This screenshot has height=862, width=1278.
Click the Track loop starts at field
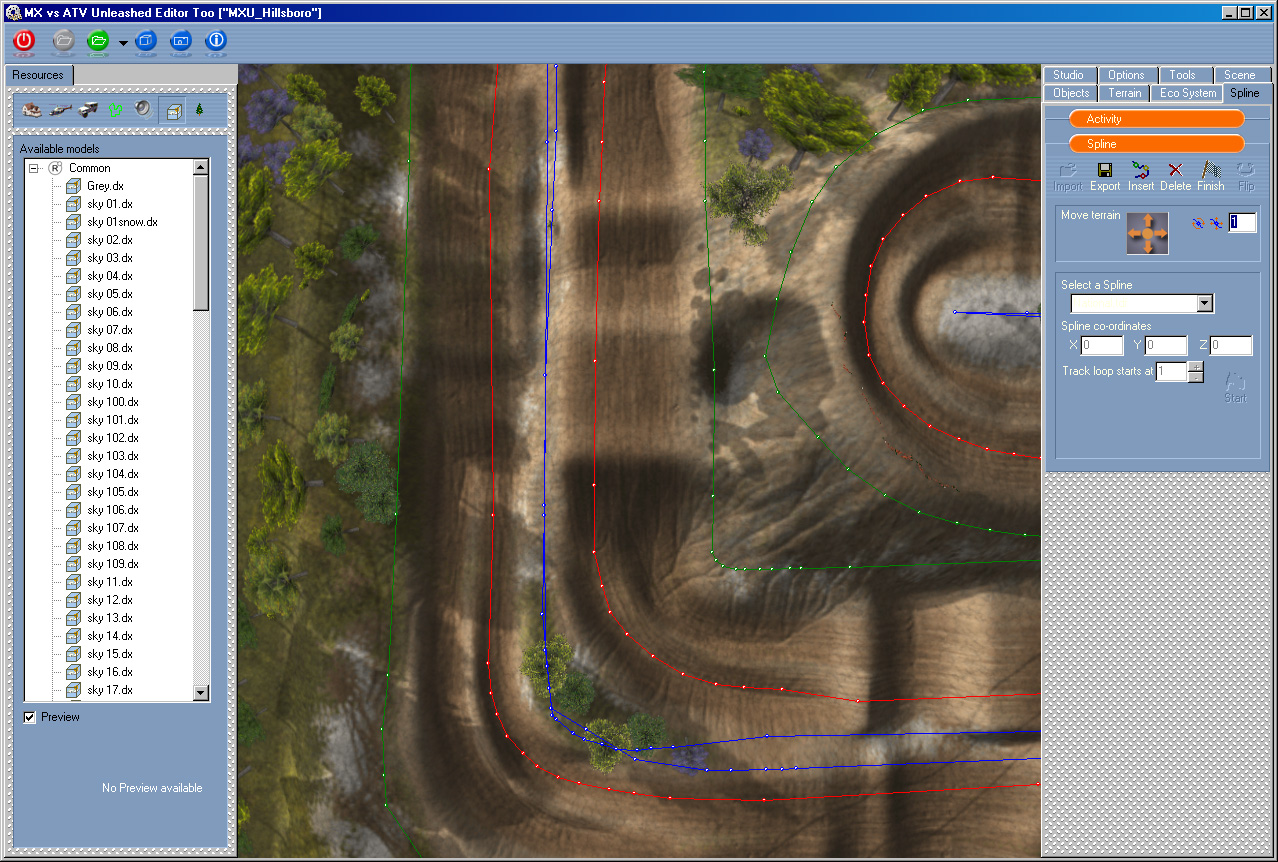(x=1172, y=372)
